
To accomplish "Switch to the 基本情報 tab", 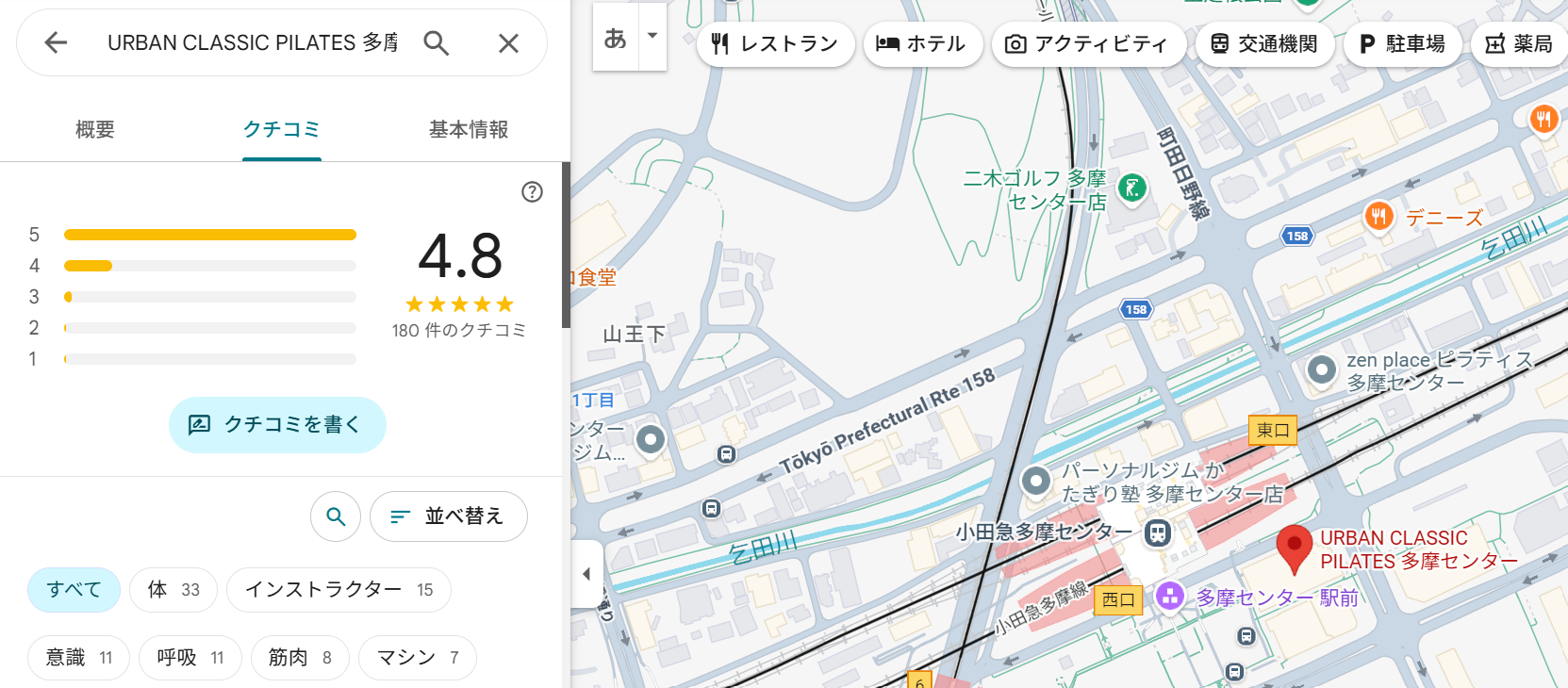I will point(469,130).
